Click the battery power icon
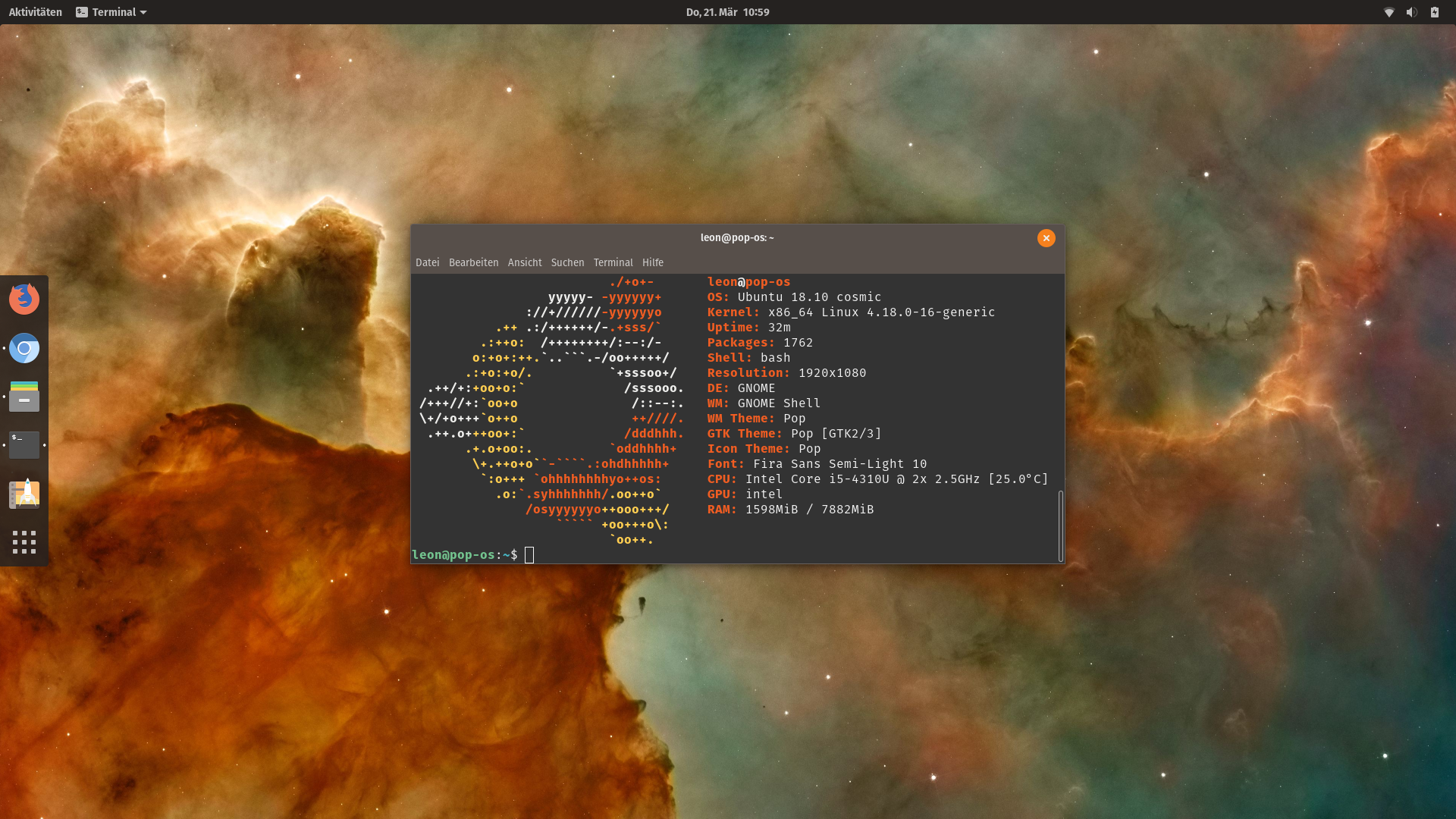The image size is (1456, 819). pos(1435,12)
